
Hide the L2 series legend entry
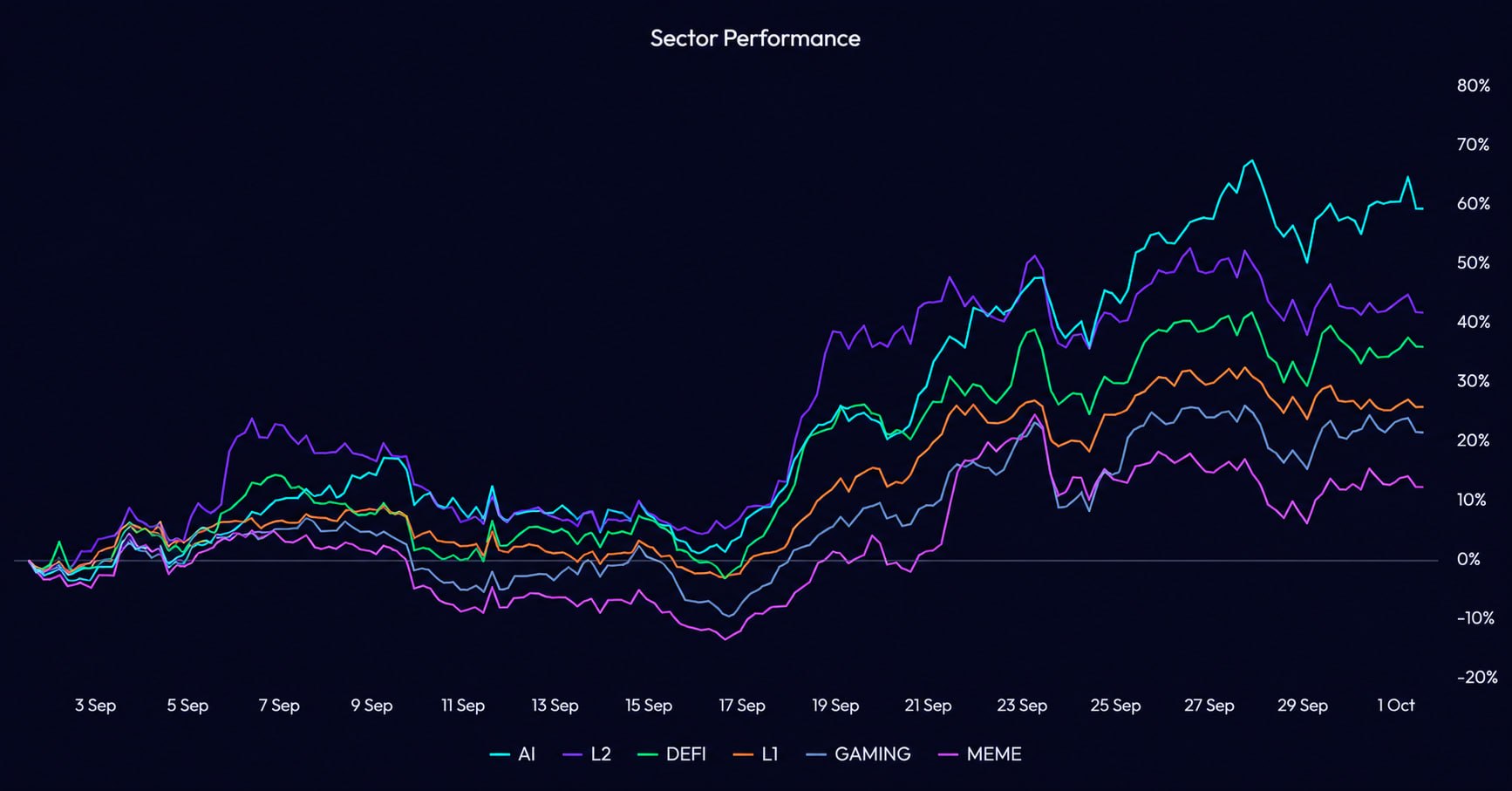(x=588, y=754)
